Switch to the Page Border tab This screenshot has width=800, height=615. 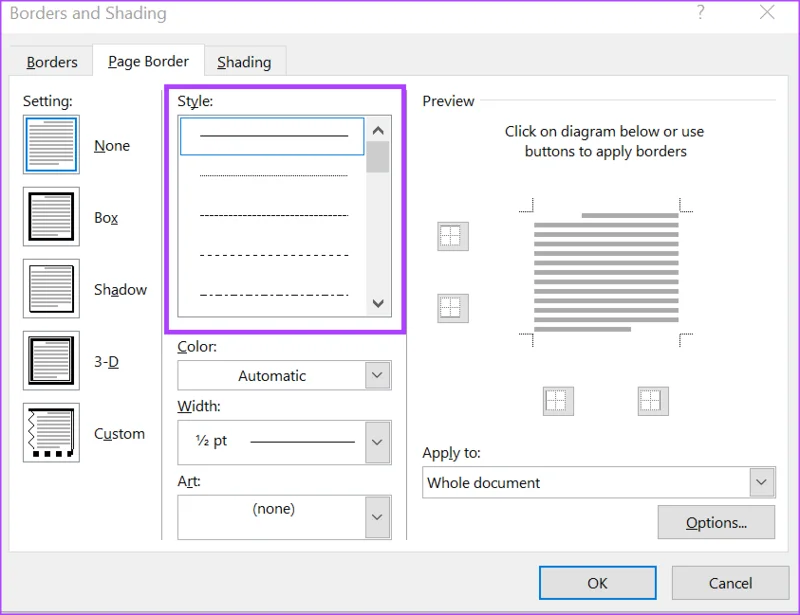148,61
